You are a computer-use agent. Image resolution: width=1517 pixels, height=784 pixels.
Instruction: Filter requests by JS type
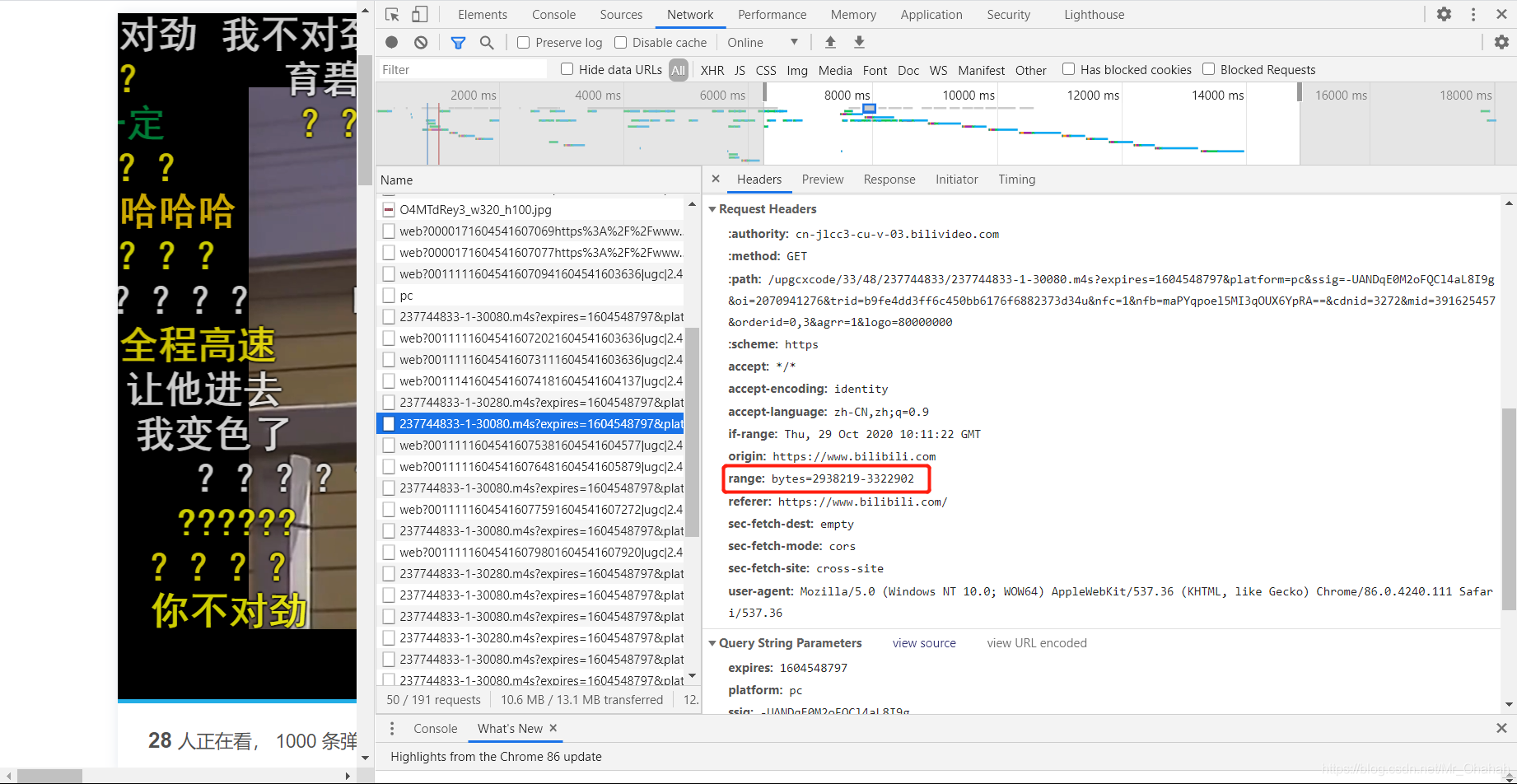tap(740, 70)
